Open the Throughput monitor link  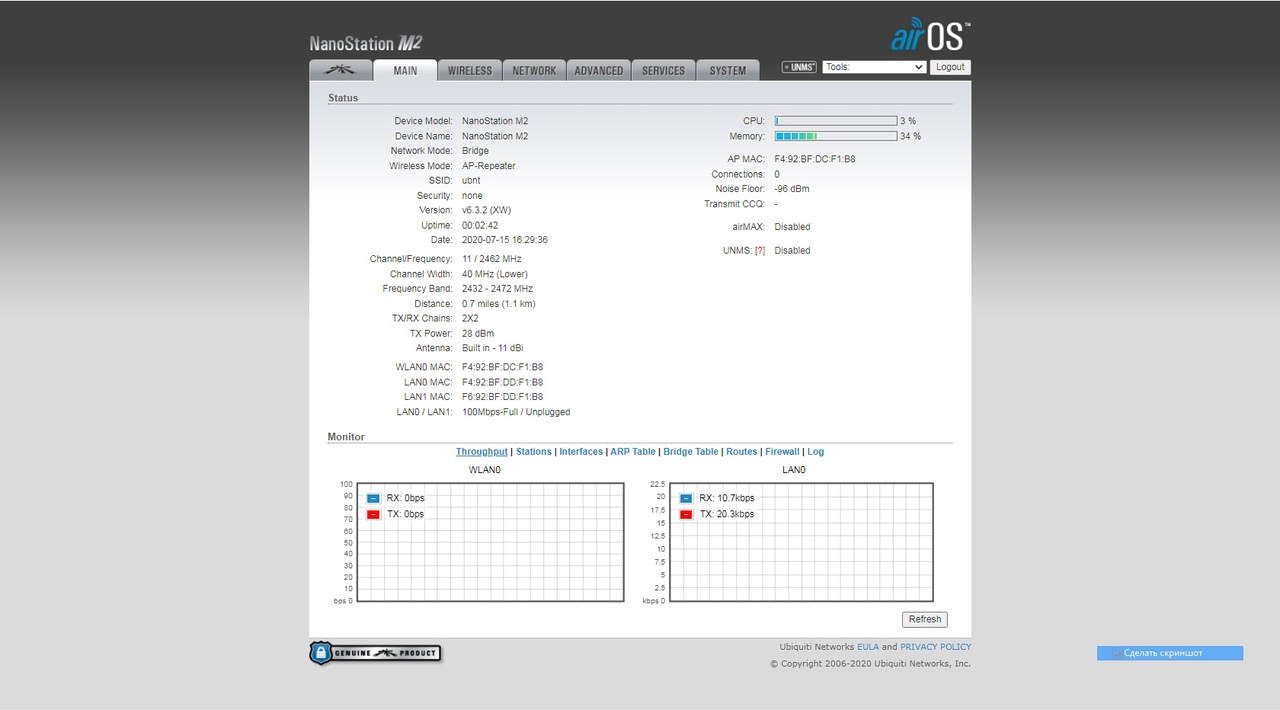[482, 452]
